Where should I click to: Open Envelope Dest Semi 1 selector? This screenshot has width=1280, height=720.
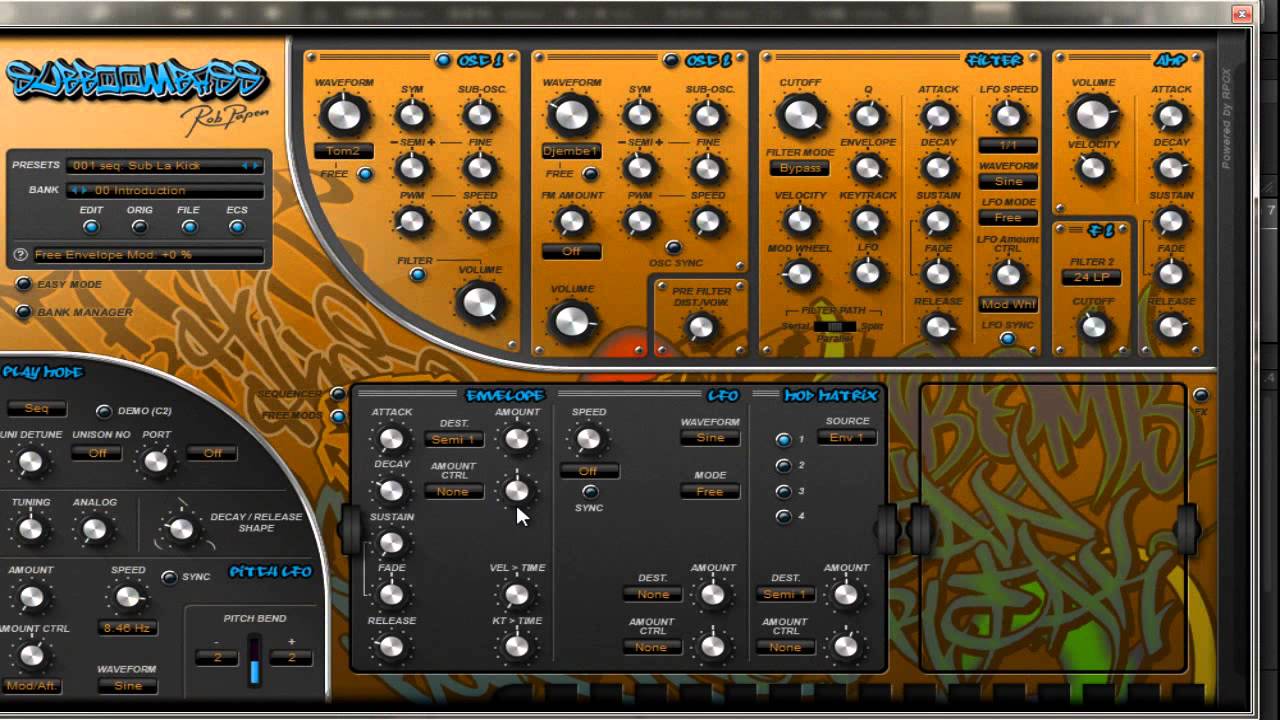[x=454, y=439]
